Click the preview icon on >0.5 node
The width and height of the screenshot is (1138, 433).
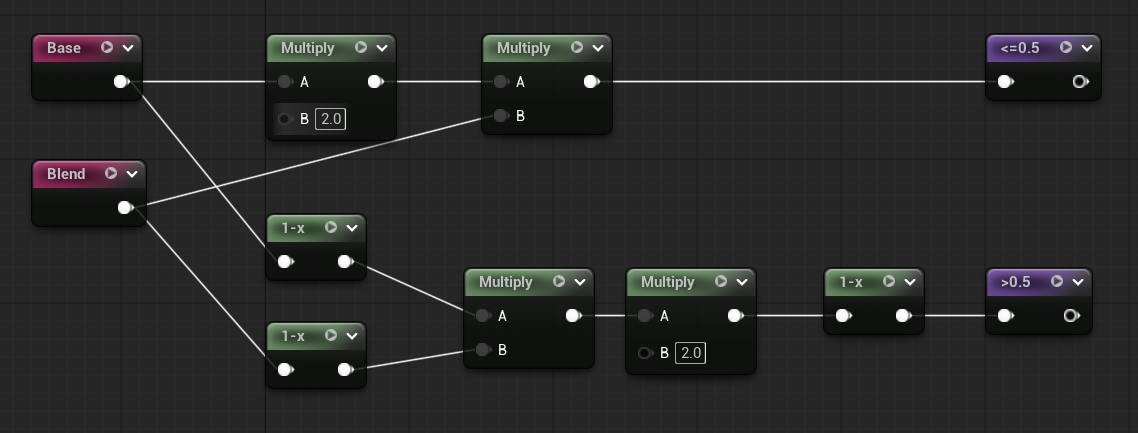pyautogui.click(x=1057, y=281)
